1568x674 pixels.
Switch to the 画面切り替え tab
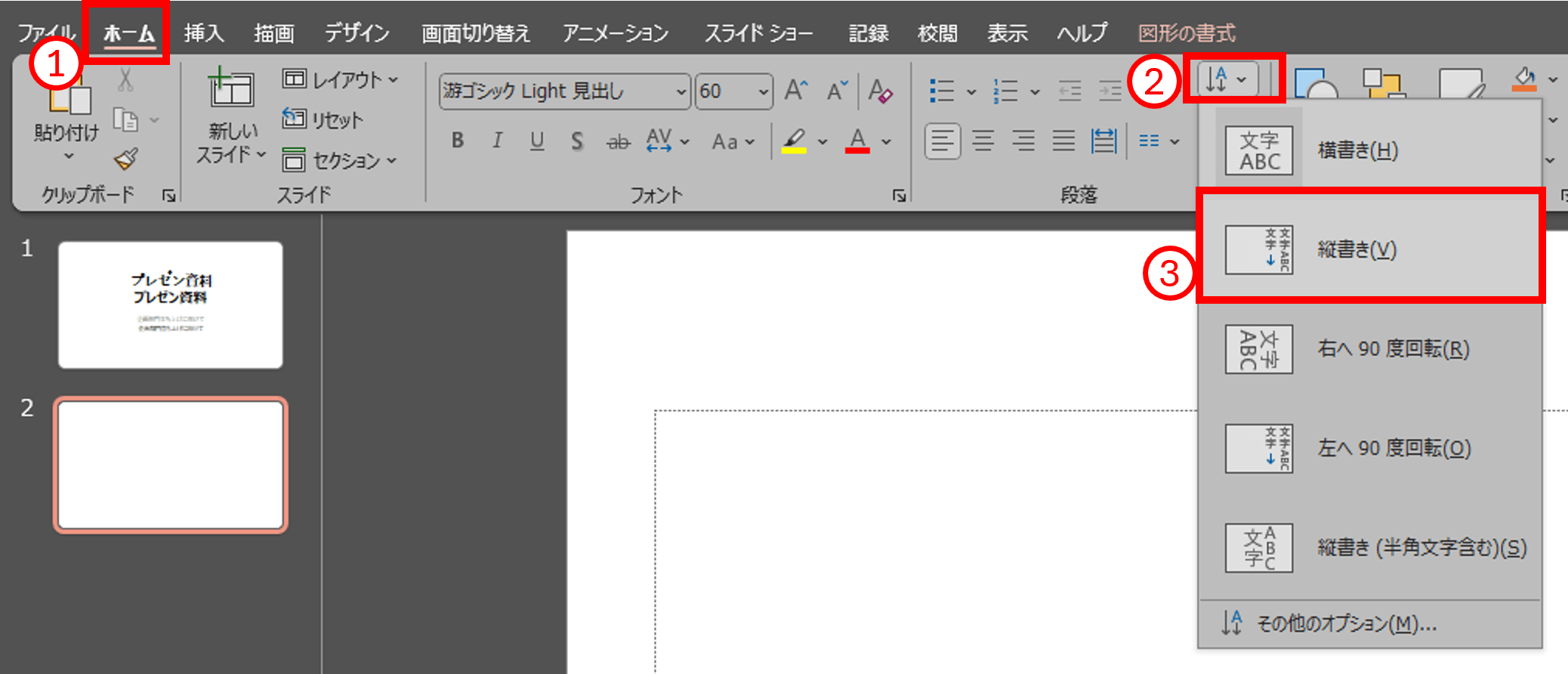476,33
